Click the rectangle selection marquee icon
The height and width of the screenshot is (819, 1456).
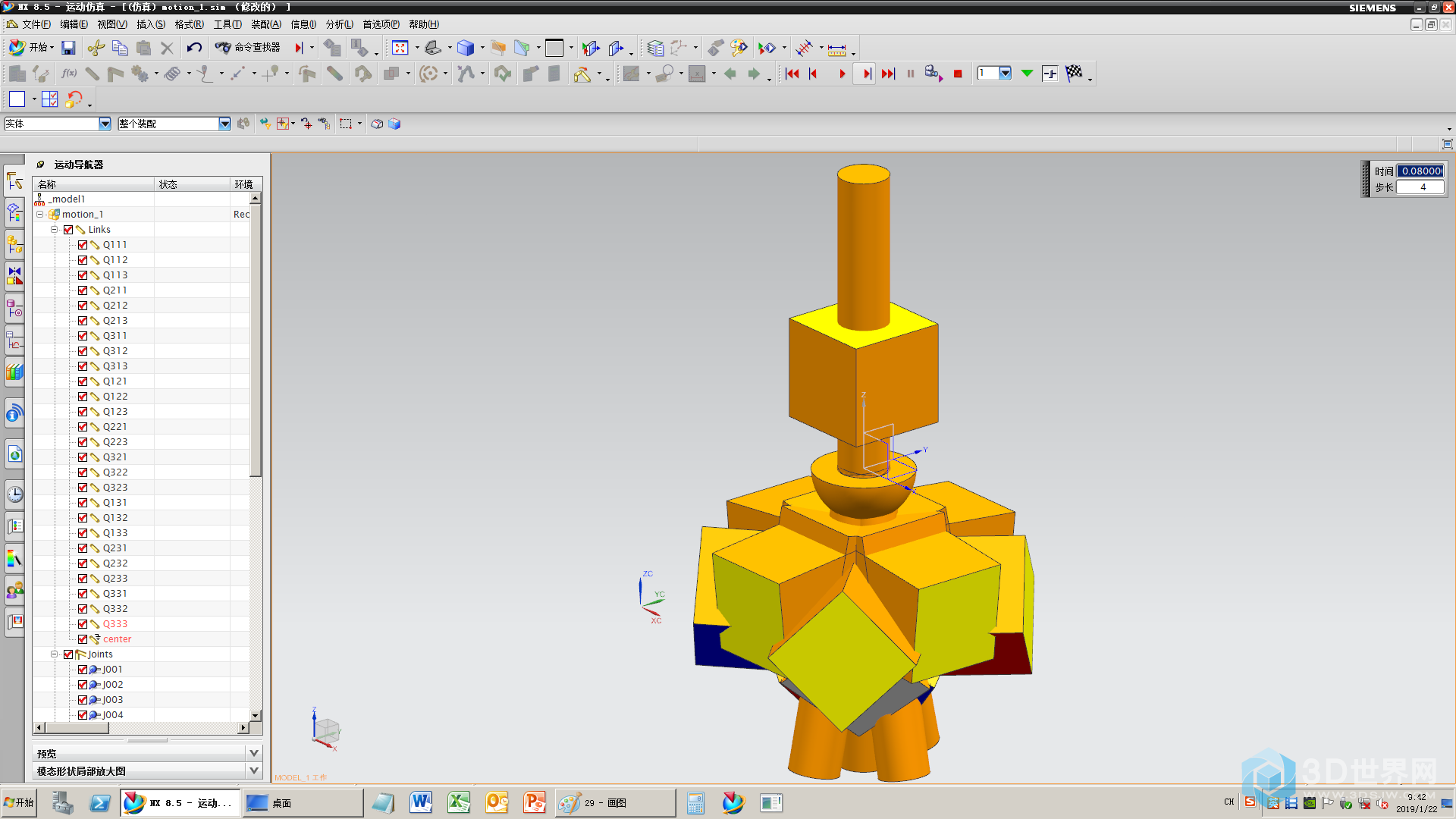click(346, 124)
